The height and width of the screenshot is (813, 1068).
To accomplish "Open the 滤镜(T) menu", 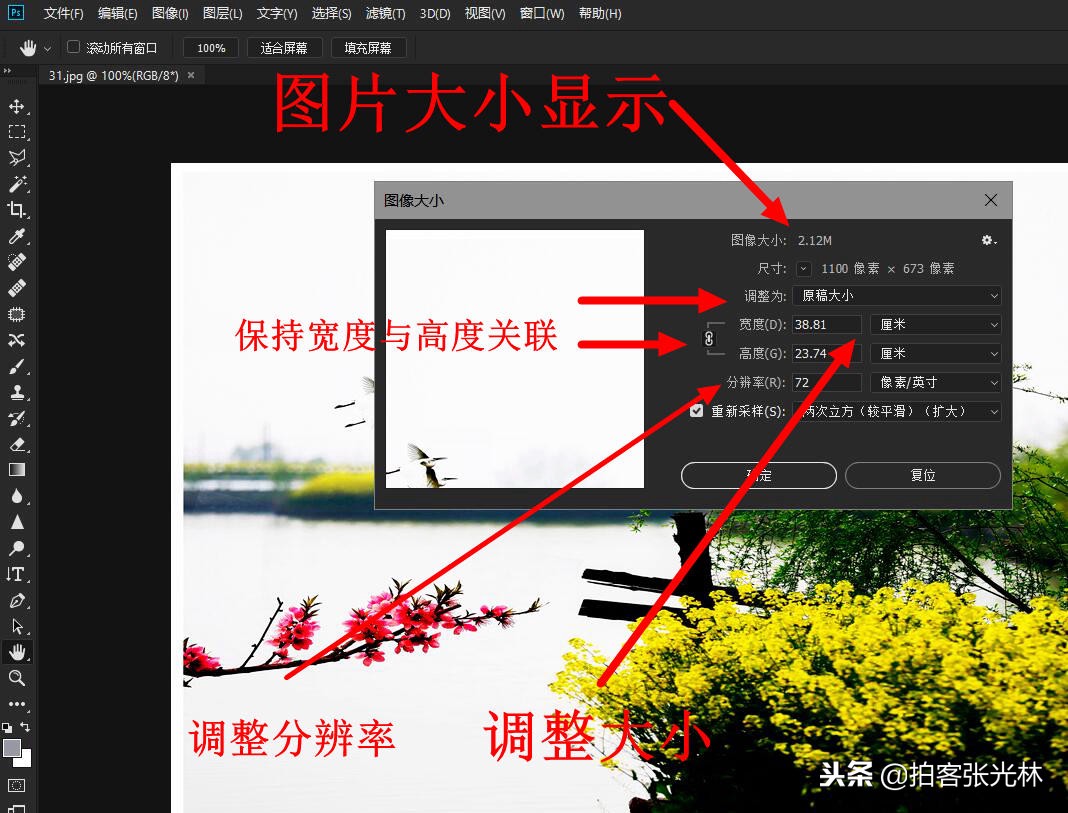I will (x=385, y=13).
